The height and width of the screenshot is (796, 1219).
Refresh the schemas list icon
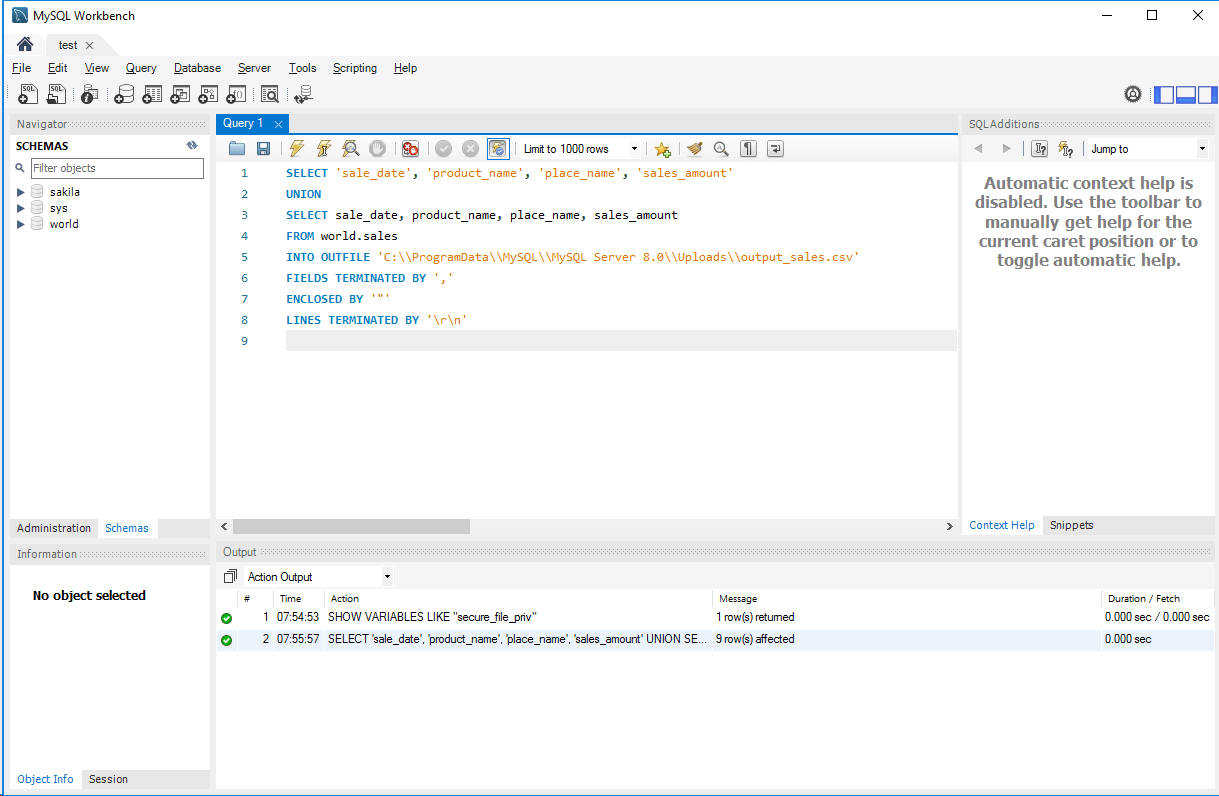tap(192, 146)
